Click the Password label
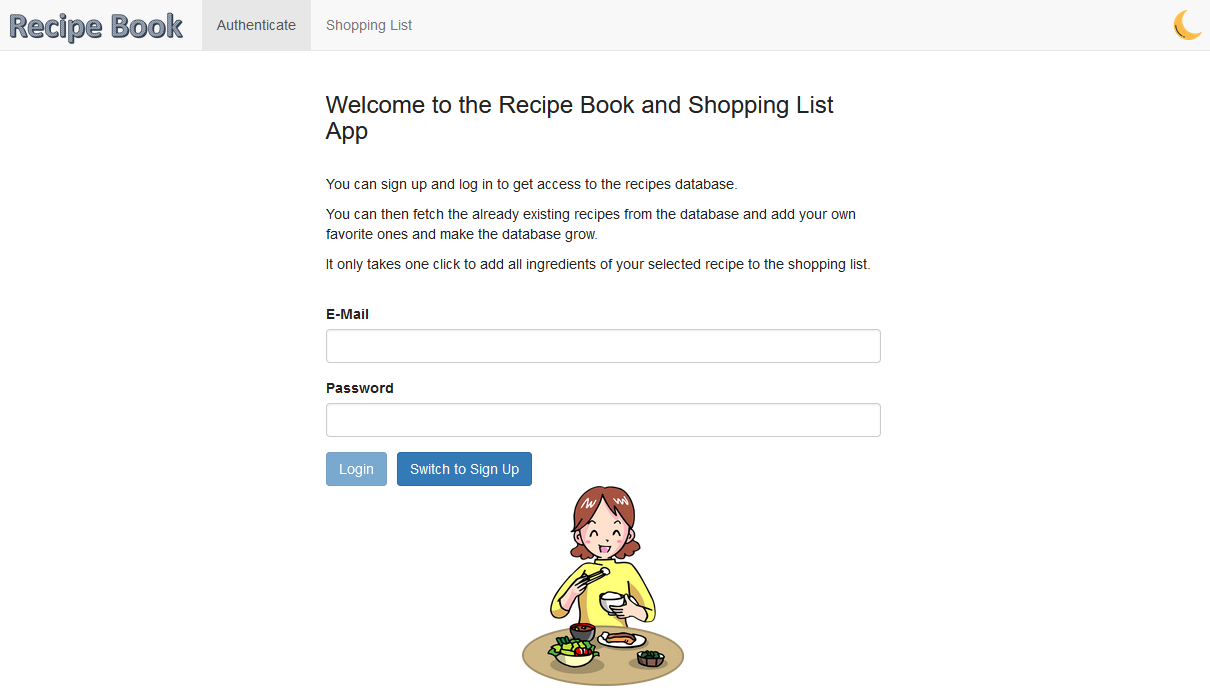 point(360,388)
